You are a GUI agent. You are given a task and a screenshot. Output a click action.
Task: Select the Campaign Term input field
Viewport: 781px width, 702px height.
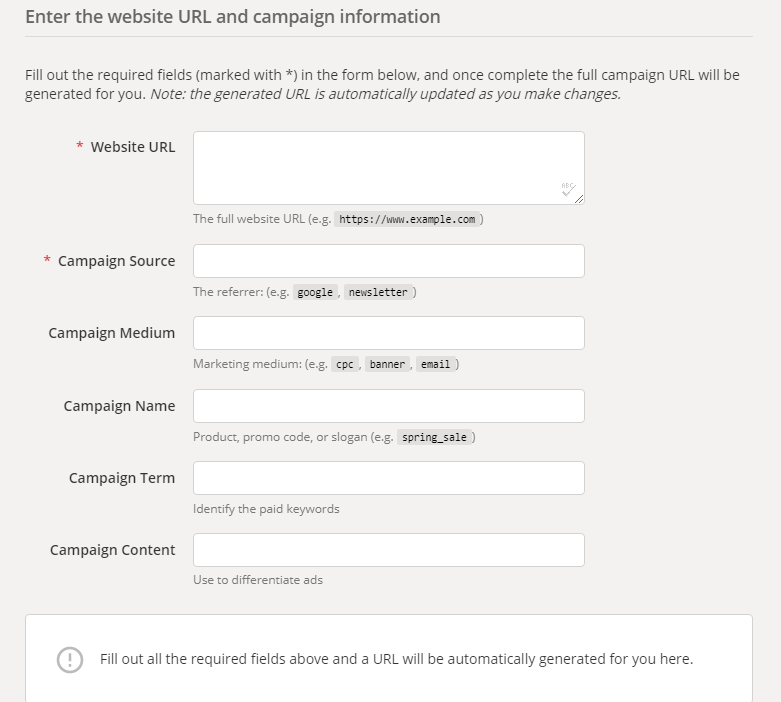coord(389,478)
